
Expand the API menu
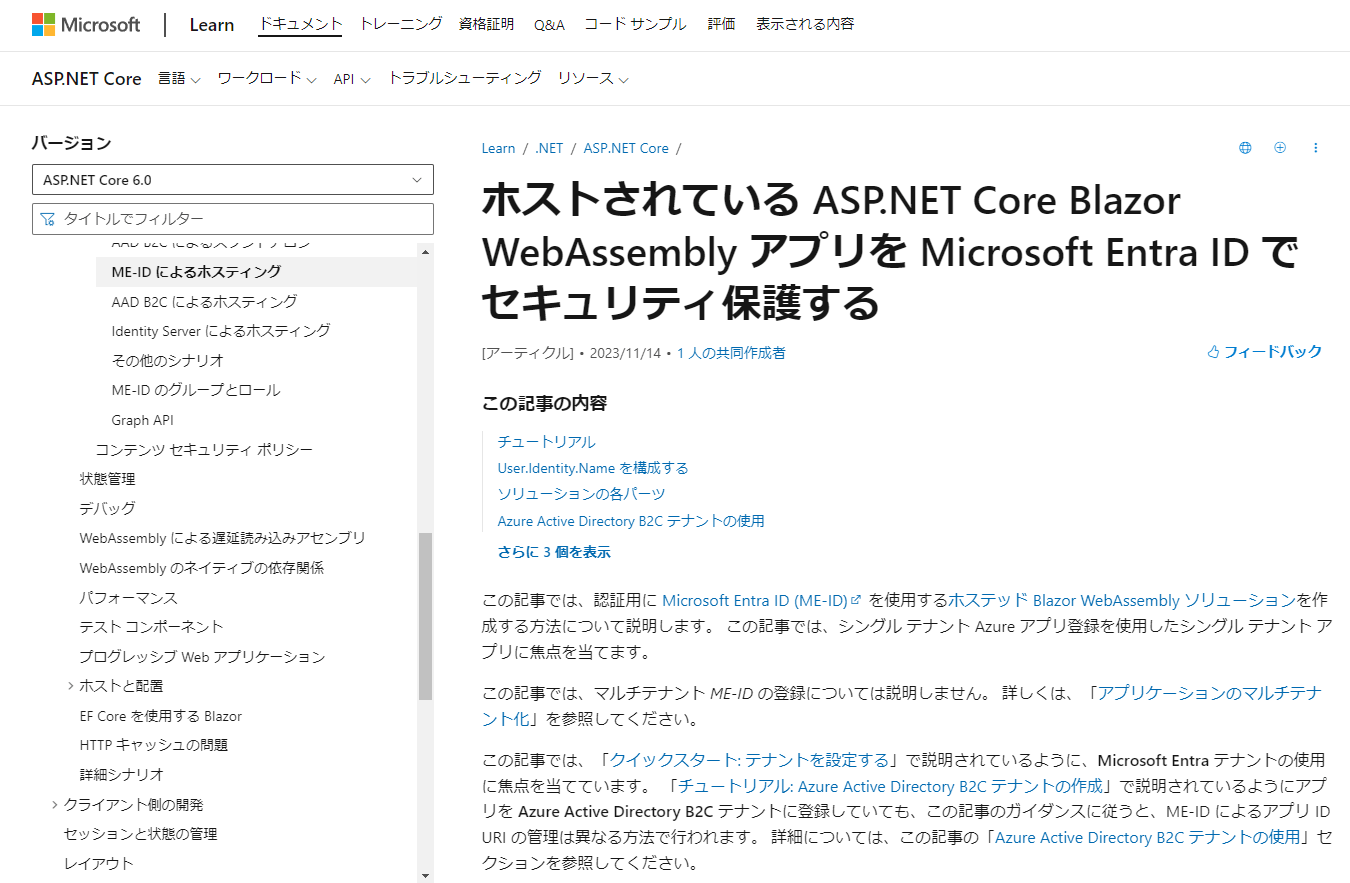coord(352,78)
